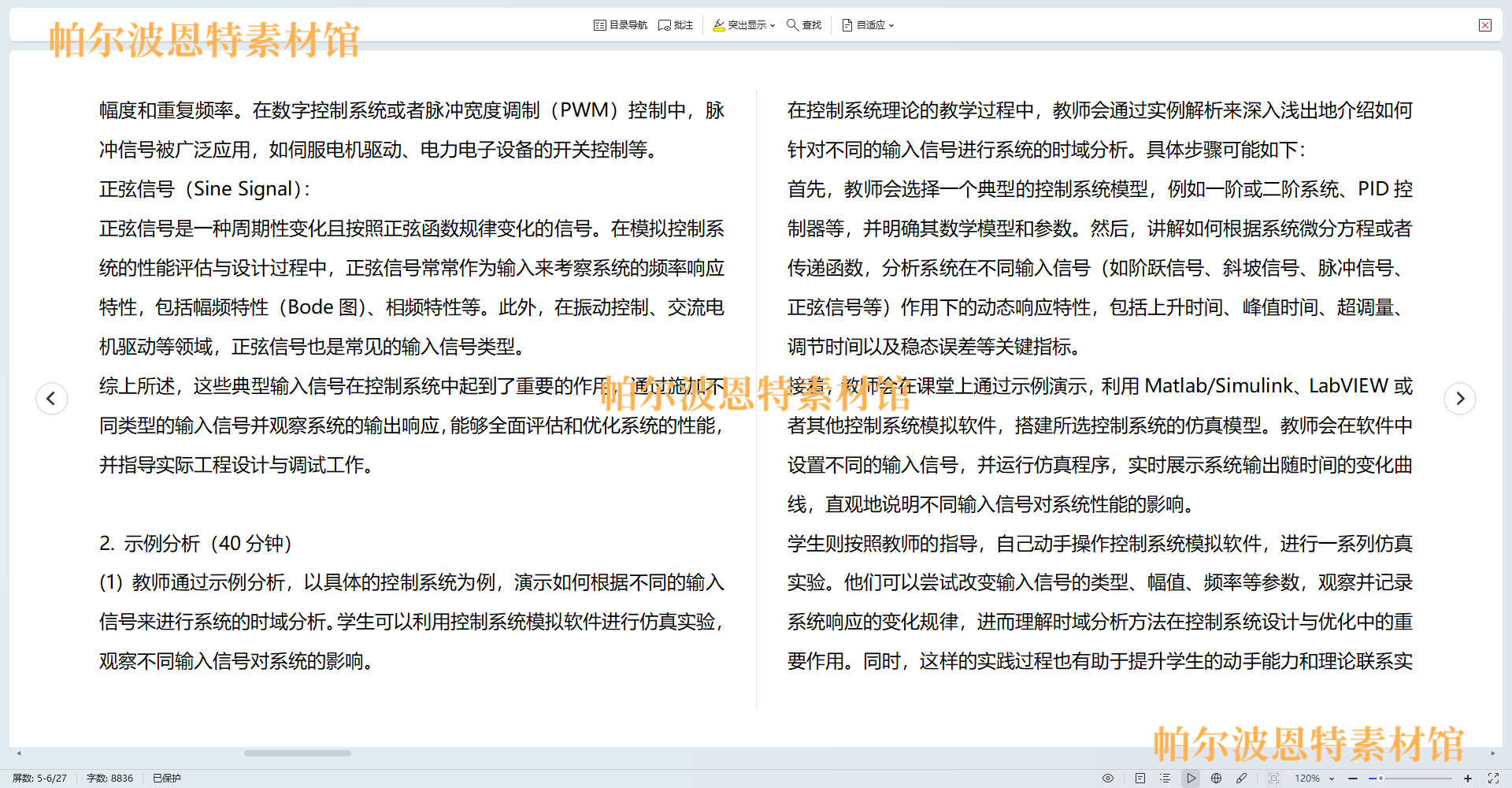Expand the 突出显示 dropdown arrow

click(x=773, y=26)
